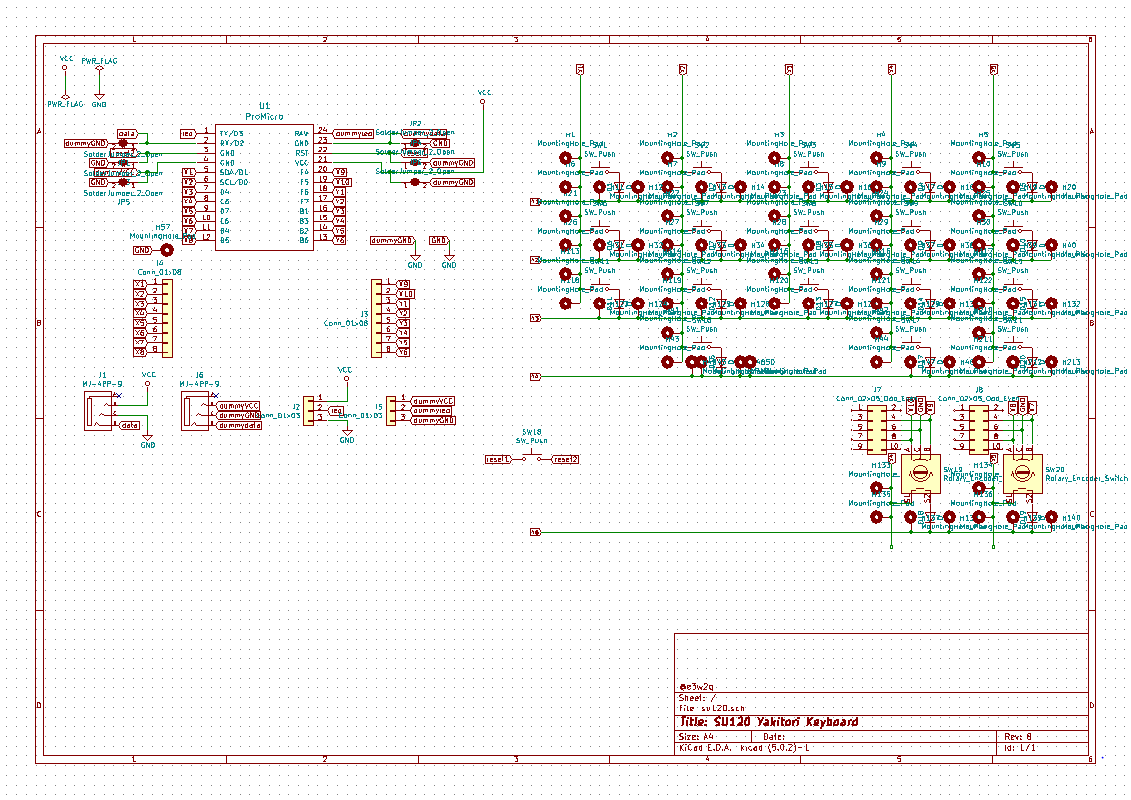This screenshot has height=800, width=1131.
Task: Select the GND label beside H57
Action: pyautogui.click(x=142, y=250)
